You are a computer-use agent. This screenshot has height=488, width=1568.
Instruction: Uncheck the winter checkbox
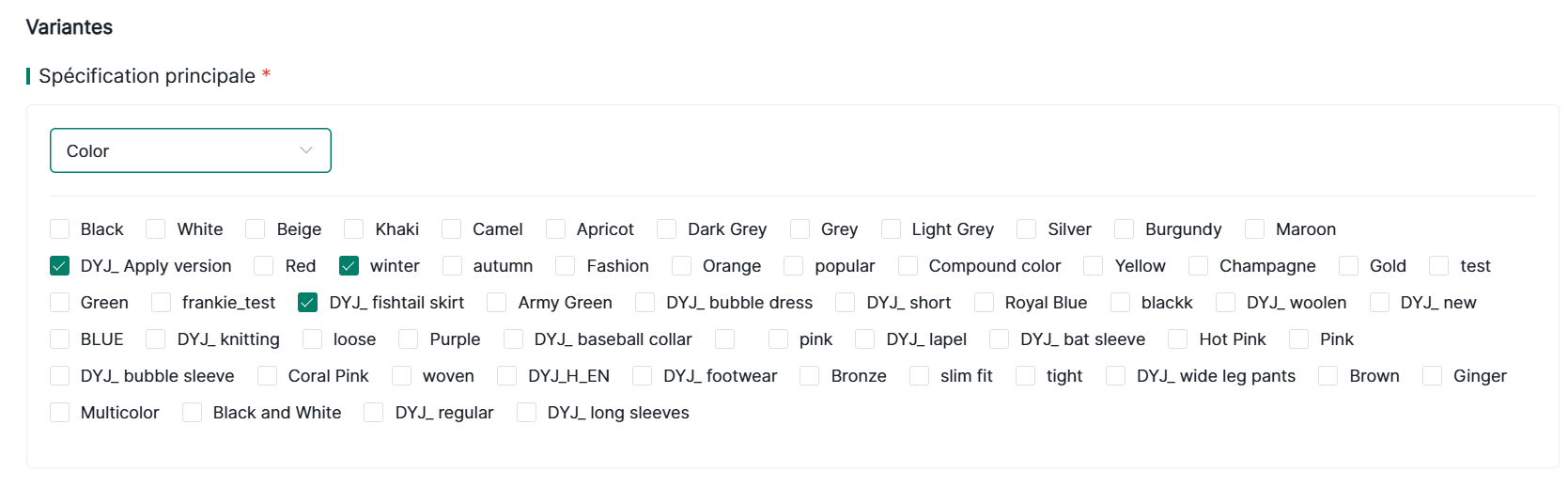tap(349, 266)
